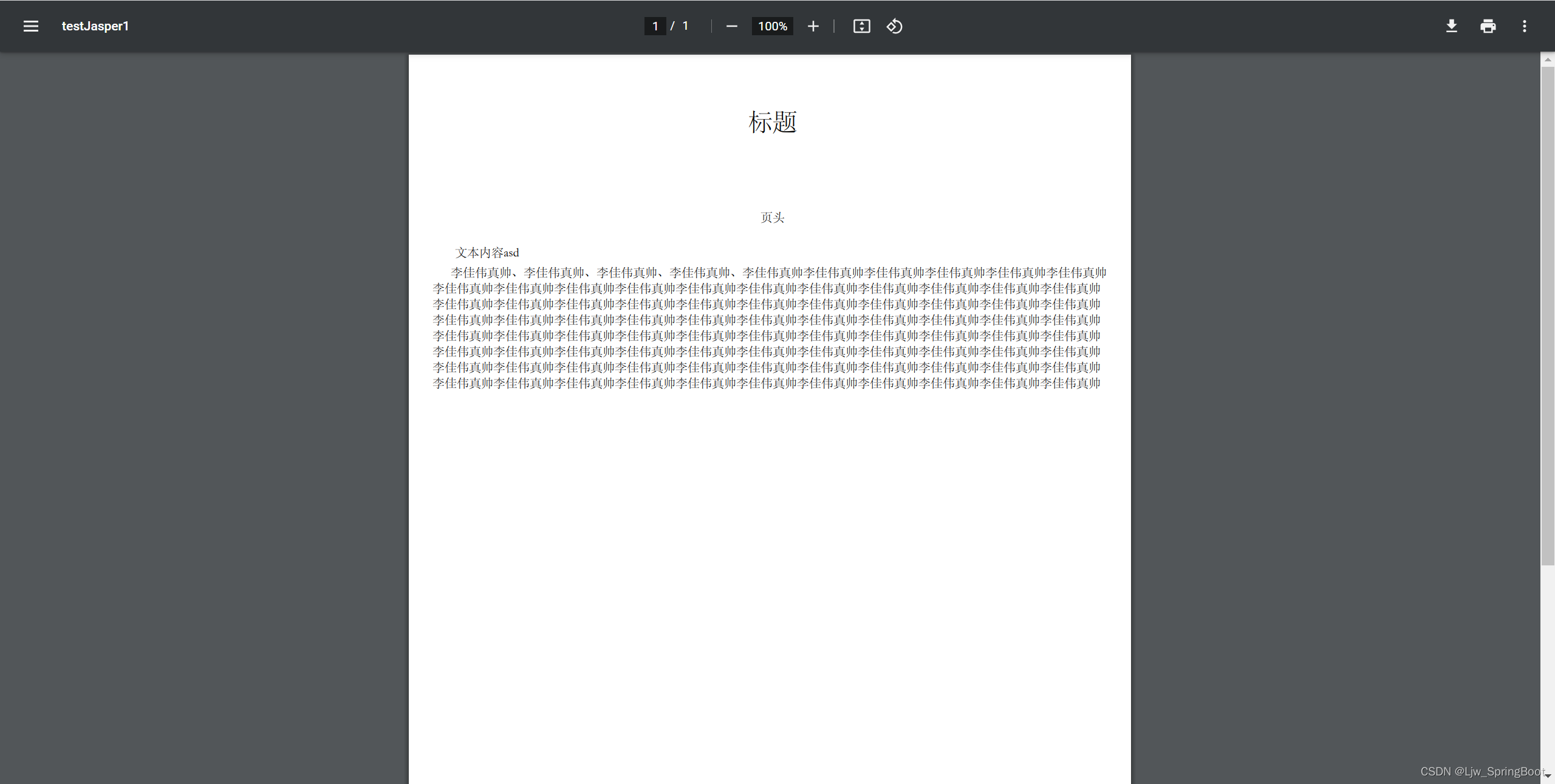Click the fit to page icon
Image resolution: width=1555 pixels, height=784 pixels.
[861, 26]
